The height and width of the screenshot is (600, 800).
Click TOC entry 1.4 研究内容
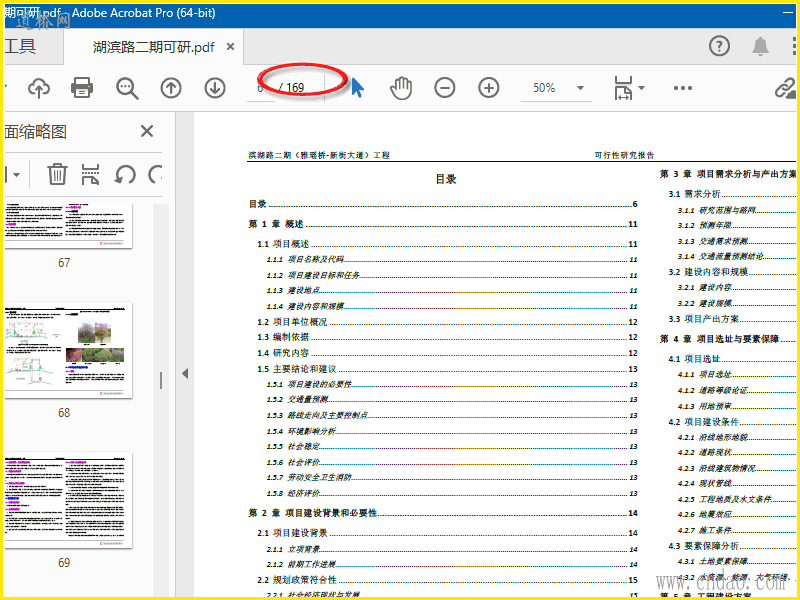click(x=447, y=353)
